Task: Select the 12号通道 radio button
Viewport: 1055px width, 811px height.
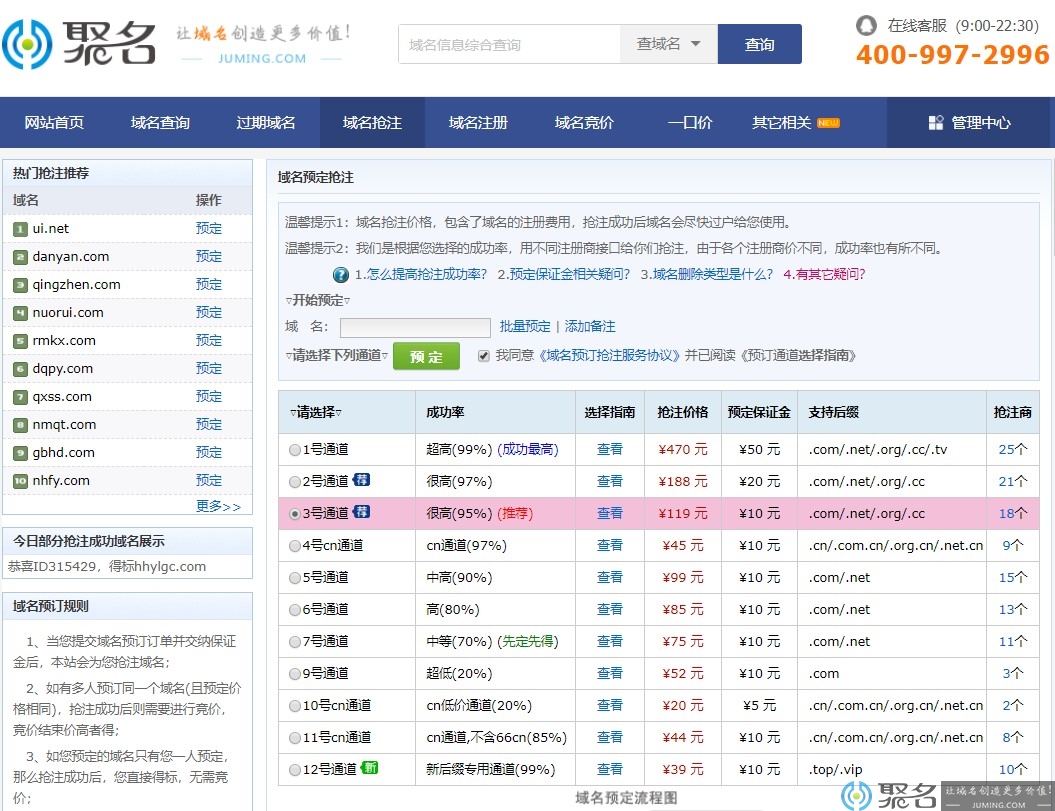Action: (295, 770)
